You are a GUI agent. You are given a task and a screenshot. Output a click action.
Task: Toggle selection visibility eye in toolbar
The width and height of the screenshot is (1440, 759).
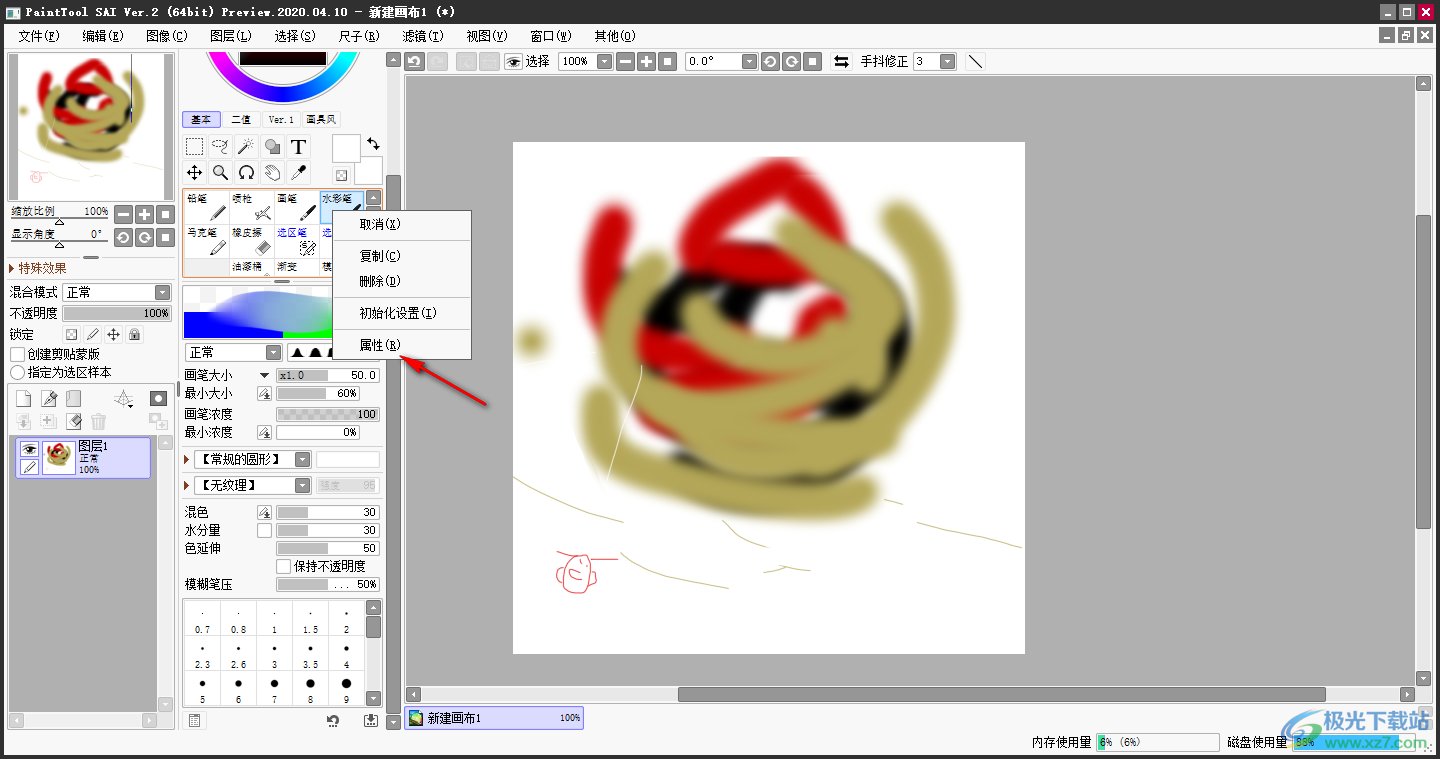[x=513, y=61]
